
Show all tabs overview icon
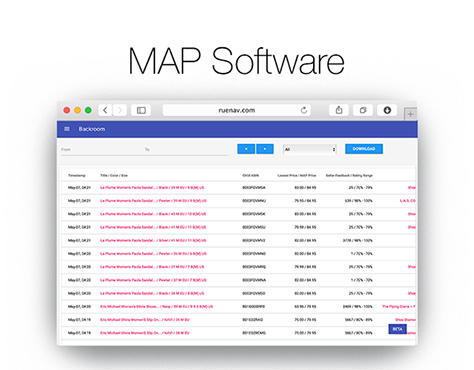(x=363, y=110)
